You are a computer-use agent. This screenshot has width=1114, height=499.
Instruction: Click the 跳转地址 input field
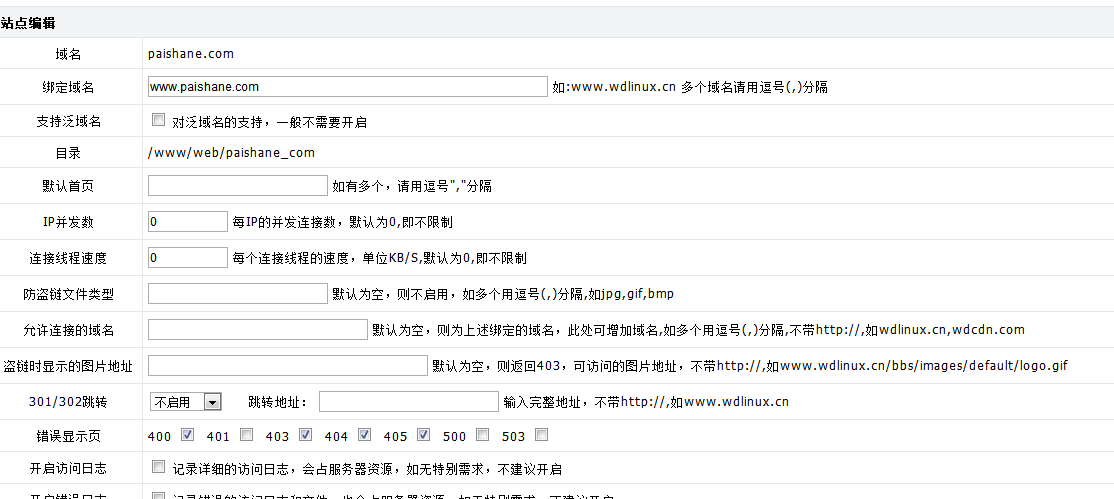coord(408,401)
